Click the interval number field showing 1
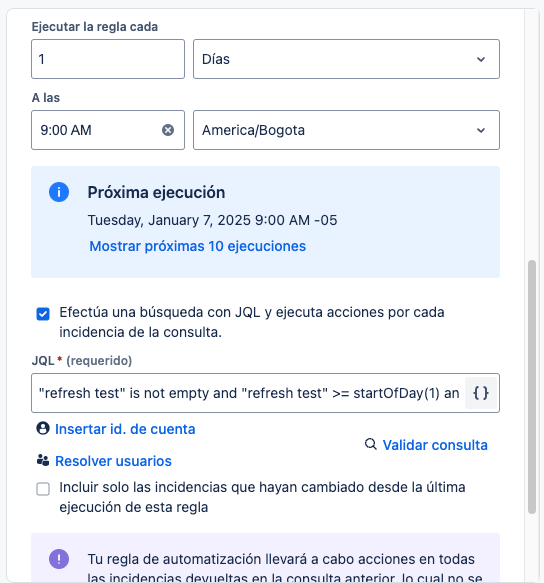Viewport: 544px width, 583px height. [x=108, y=59]
